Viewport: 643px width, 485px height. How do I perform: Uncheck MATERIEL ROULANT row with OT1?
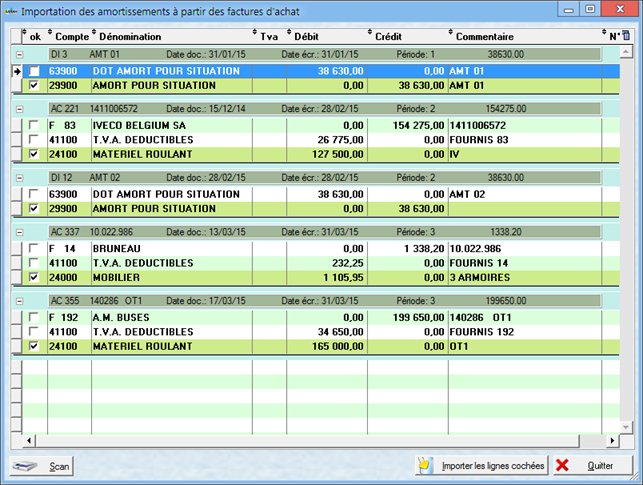pos(34,346)
